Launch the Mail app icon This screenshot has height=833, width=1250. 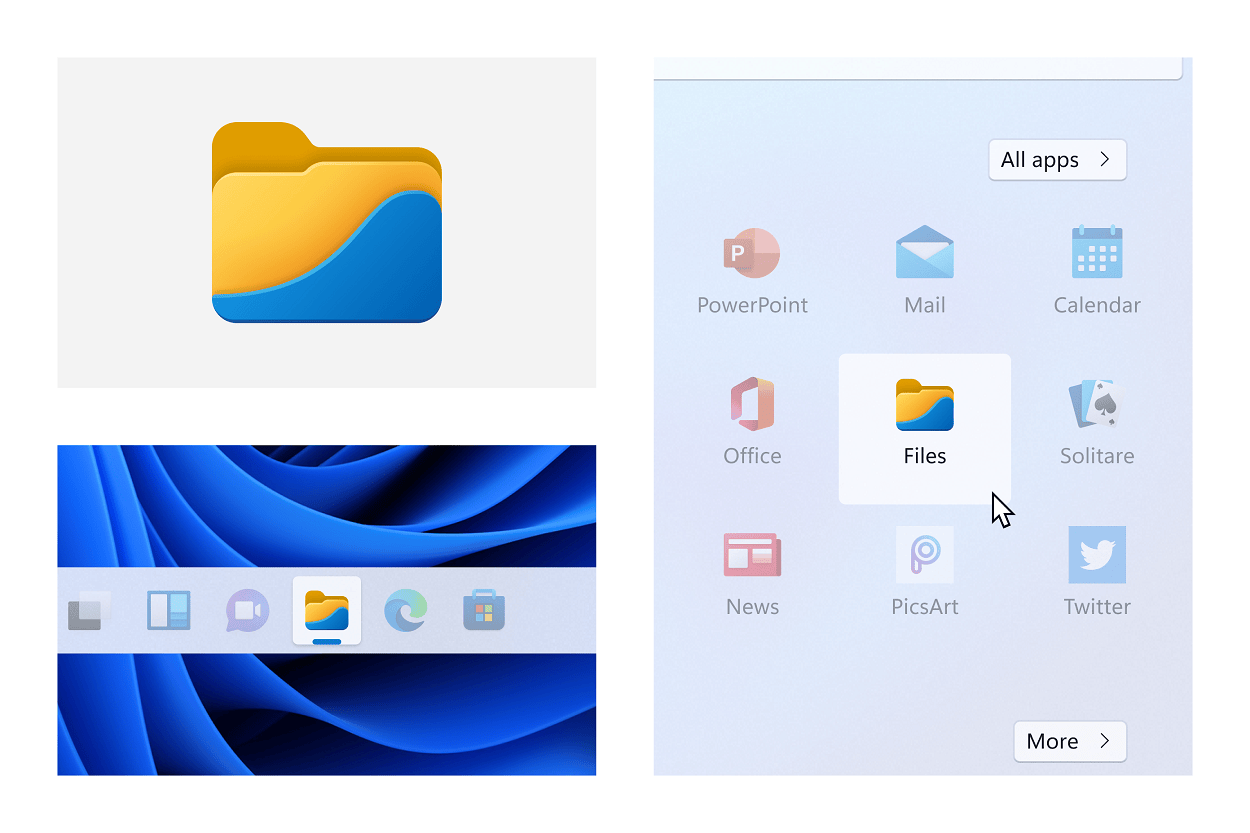click(x=925, y=252)
